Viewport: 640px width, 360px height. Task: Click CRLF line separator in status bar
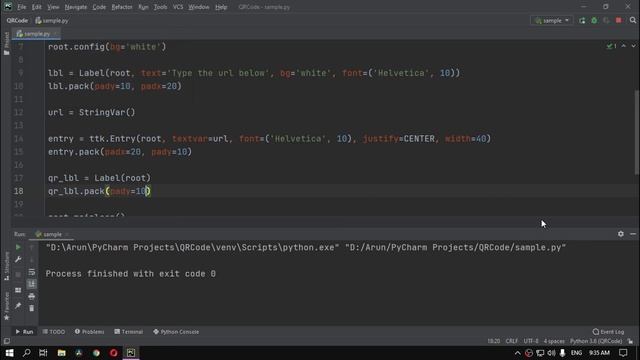[511, 341]
